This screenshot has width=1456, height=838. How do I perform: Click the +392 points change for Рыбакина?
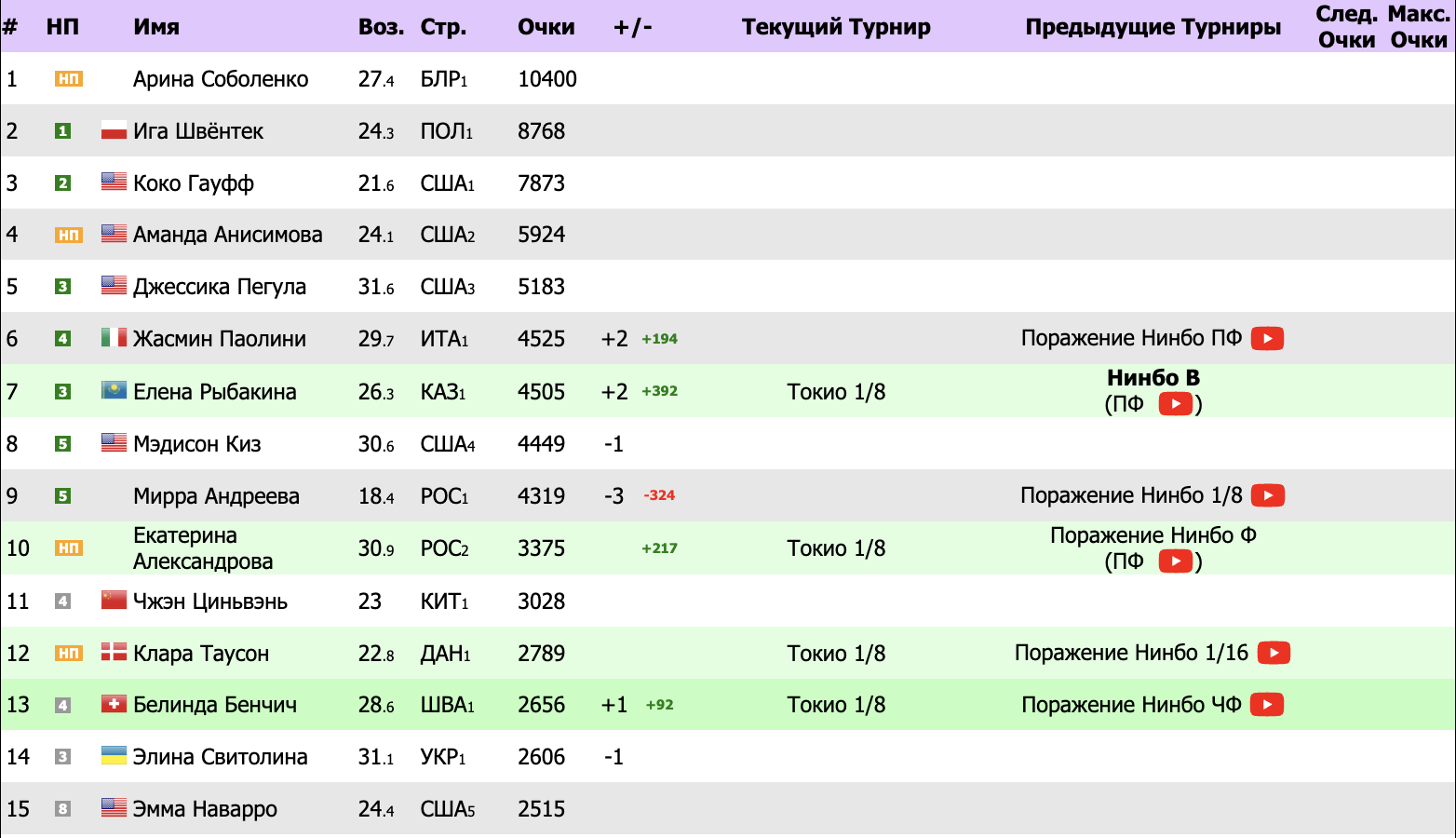[659, 391]
